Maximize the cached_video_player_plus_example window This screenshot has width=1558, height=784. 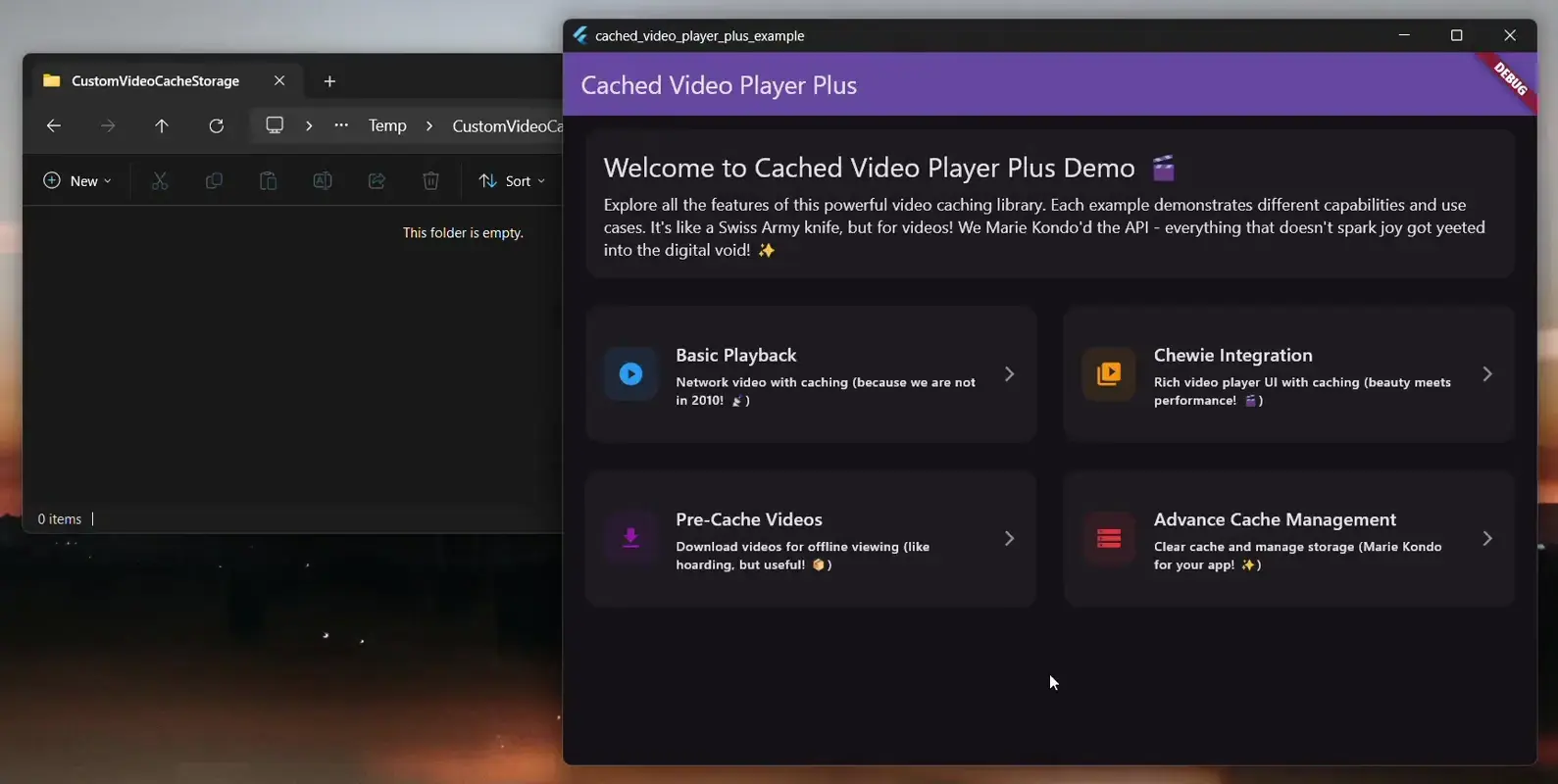click(x=1457, y=35)
